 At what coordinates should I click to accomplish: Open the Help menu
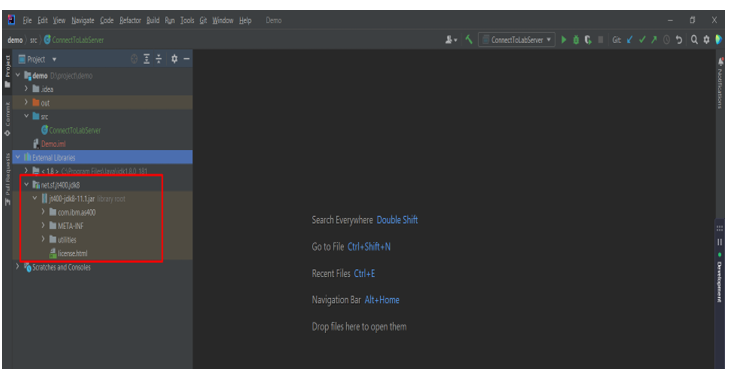coord(245,20)
